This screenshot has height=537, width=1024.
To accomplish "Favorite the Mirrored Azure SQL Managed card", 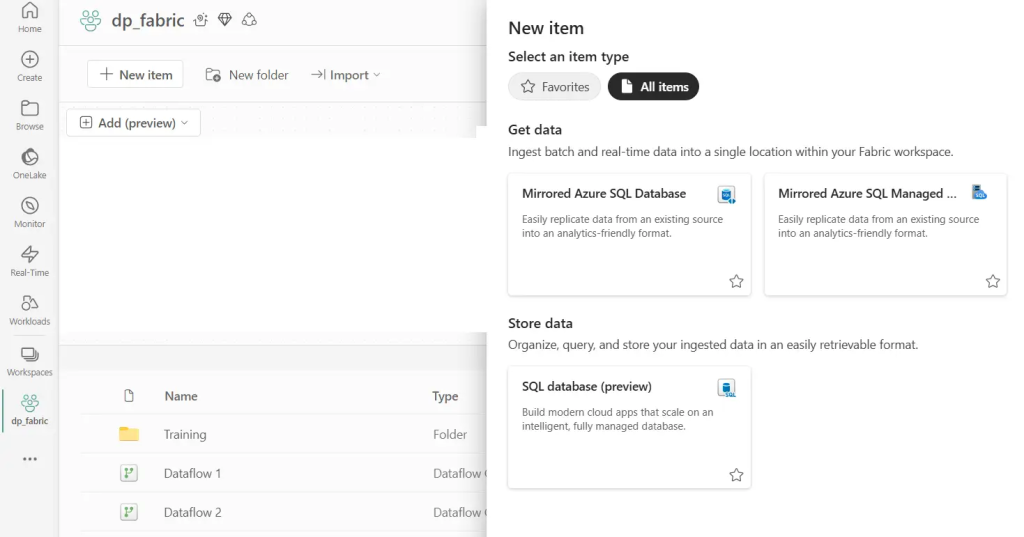I will [993, 282].
